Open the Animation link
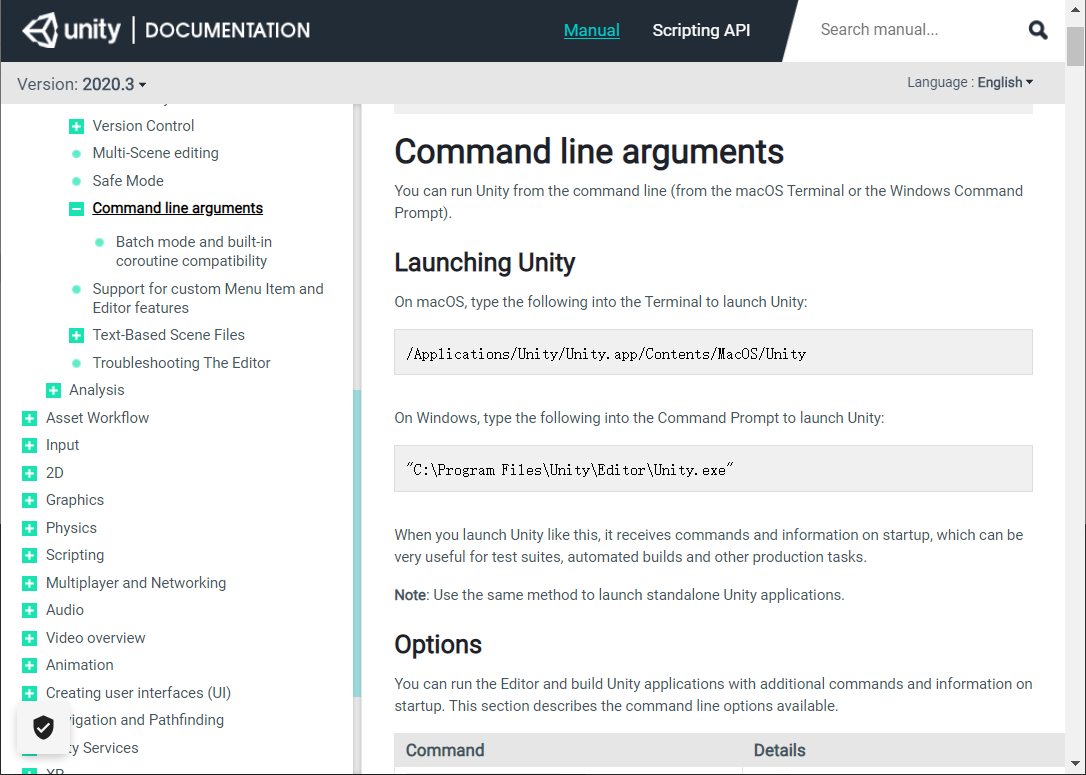The image size is (1086, 775). point(80,665)
